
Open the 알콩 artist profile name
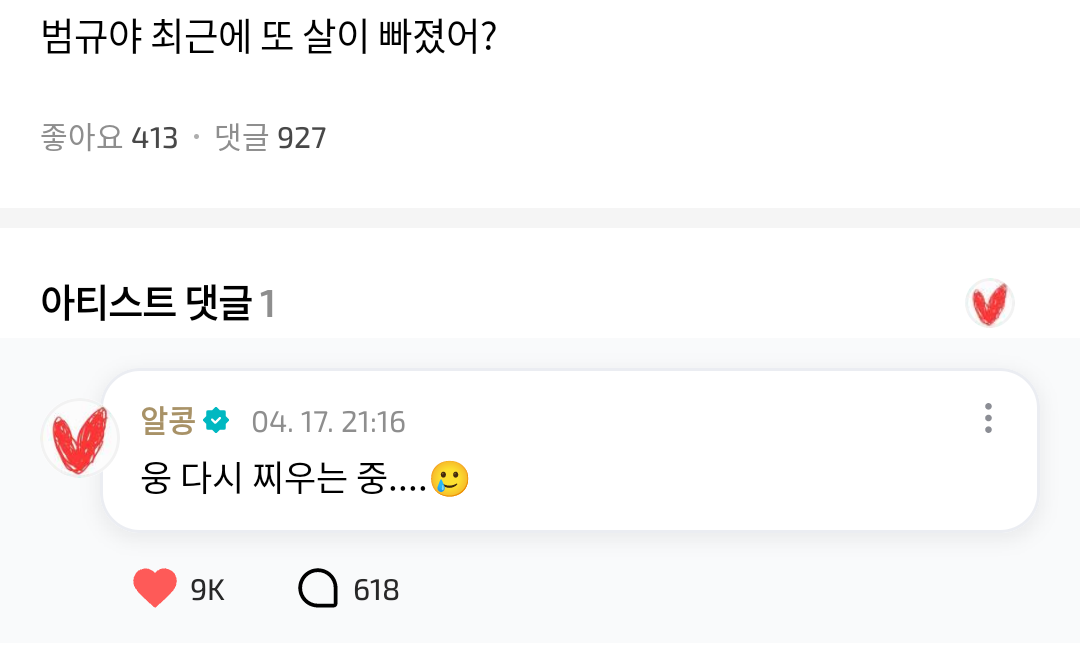(168, 421)
